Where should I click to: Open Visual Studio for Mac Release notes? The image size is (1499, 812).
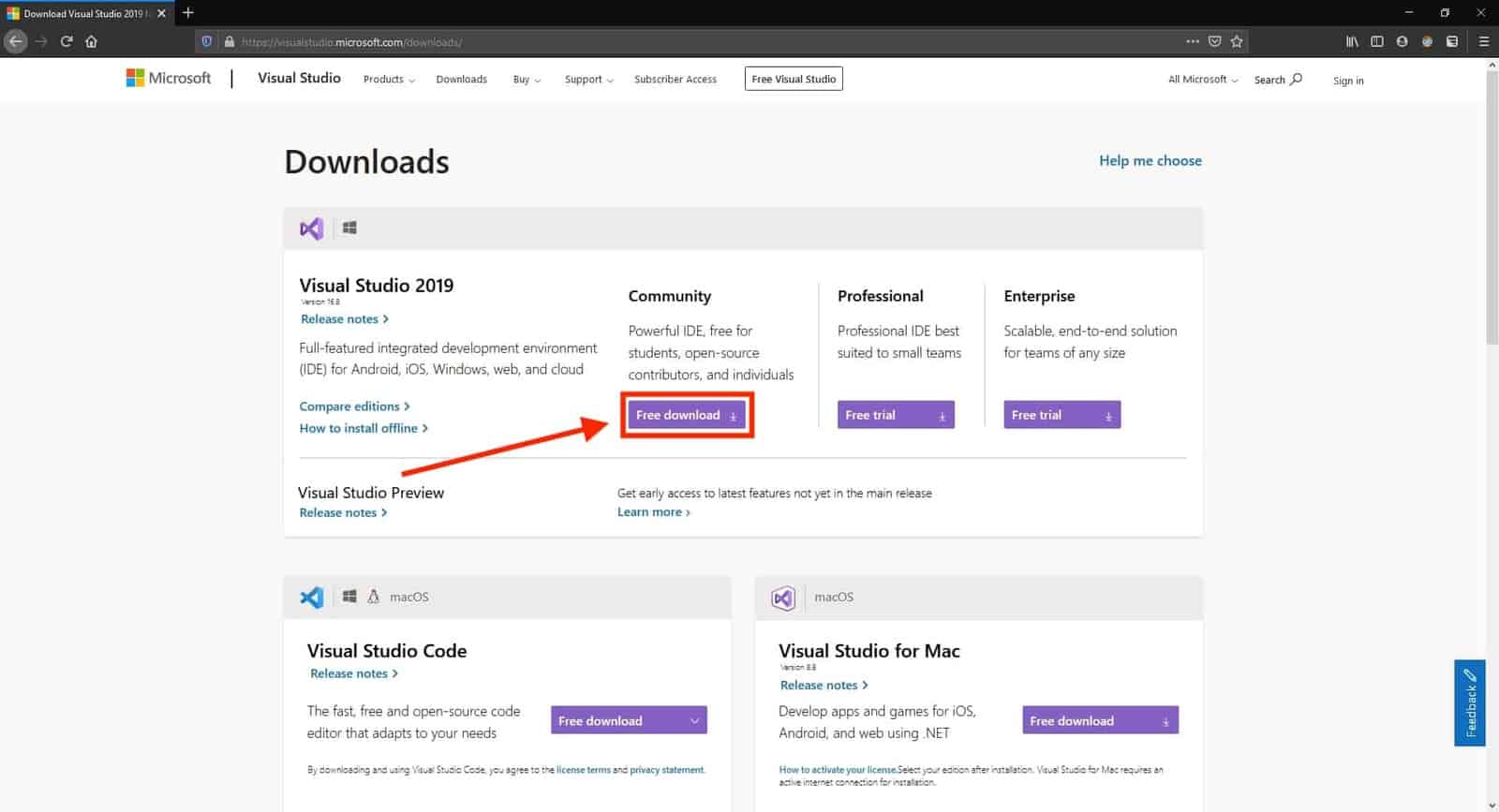(824, 686)
